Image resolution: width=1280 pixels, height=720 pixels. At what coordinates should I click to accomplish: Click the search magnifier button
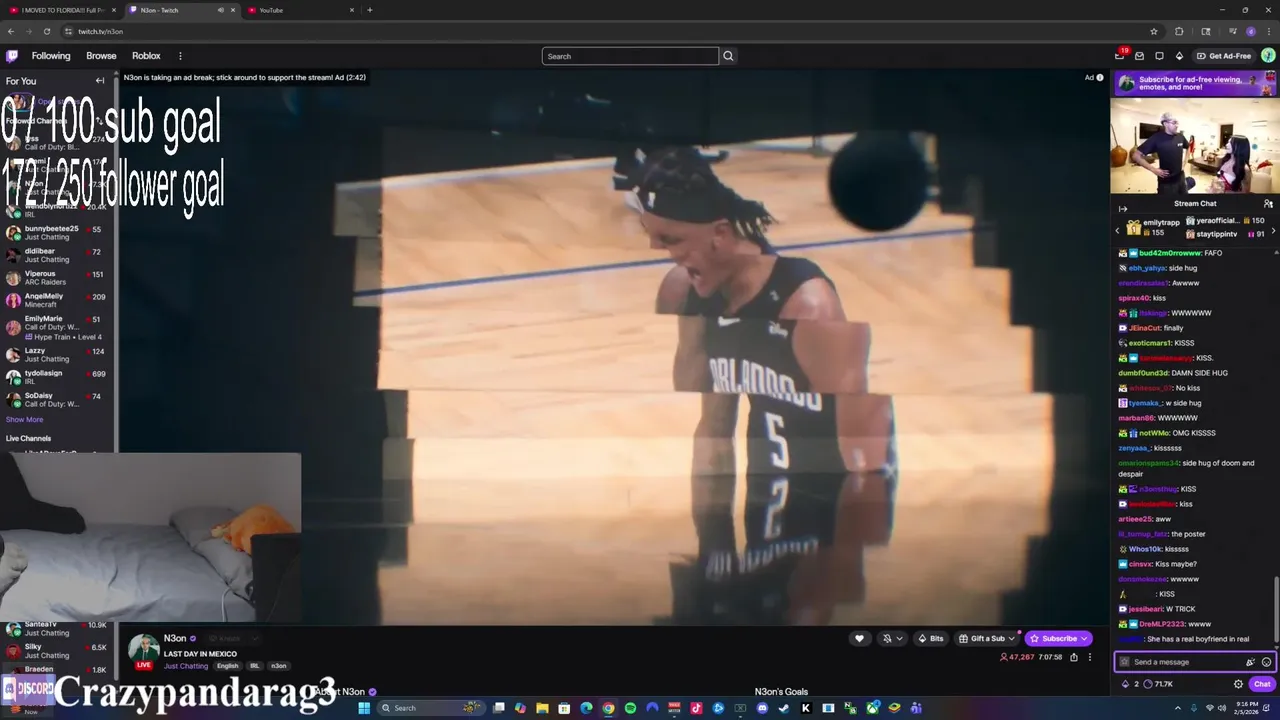[728, 56]
